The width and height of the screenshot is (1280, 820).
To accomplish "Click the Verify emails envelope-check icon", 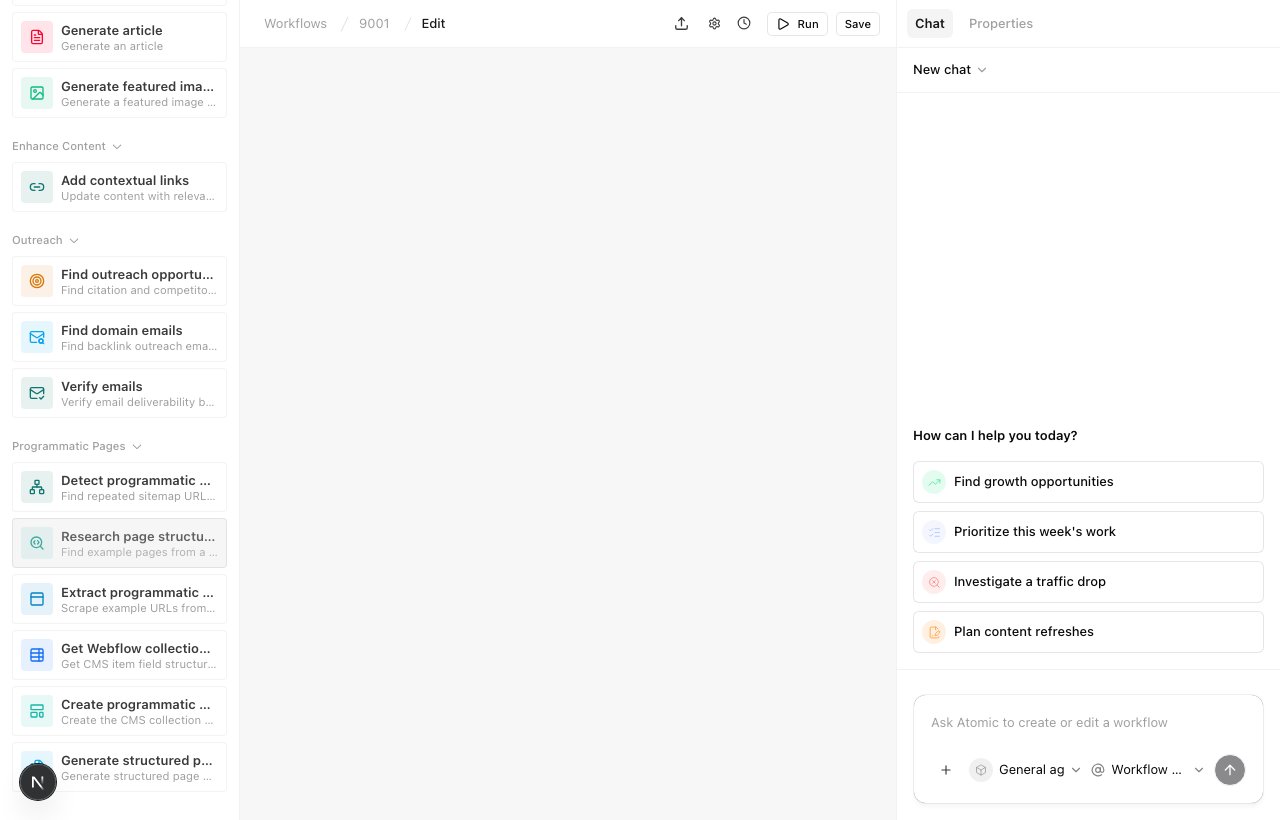I will [x=37, y=393].
